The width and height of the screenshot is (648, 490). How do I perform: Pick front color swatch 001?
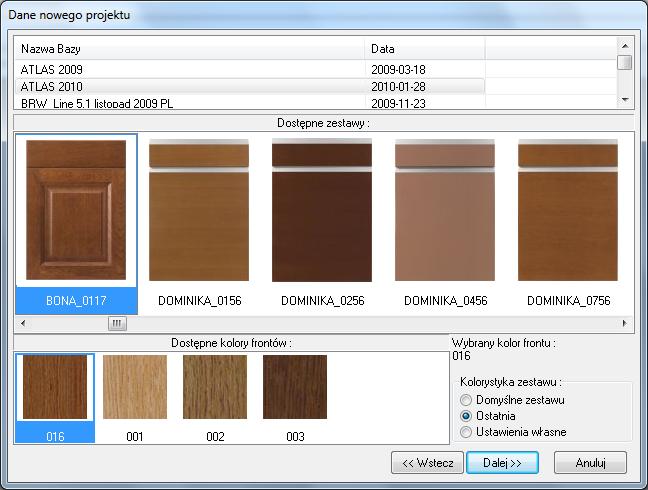135,398
